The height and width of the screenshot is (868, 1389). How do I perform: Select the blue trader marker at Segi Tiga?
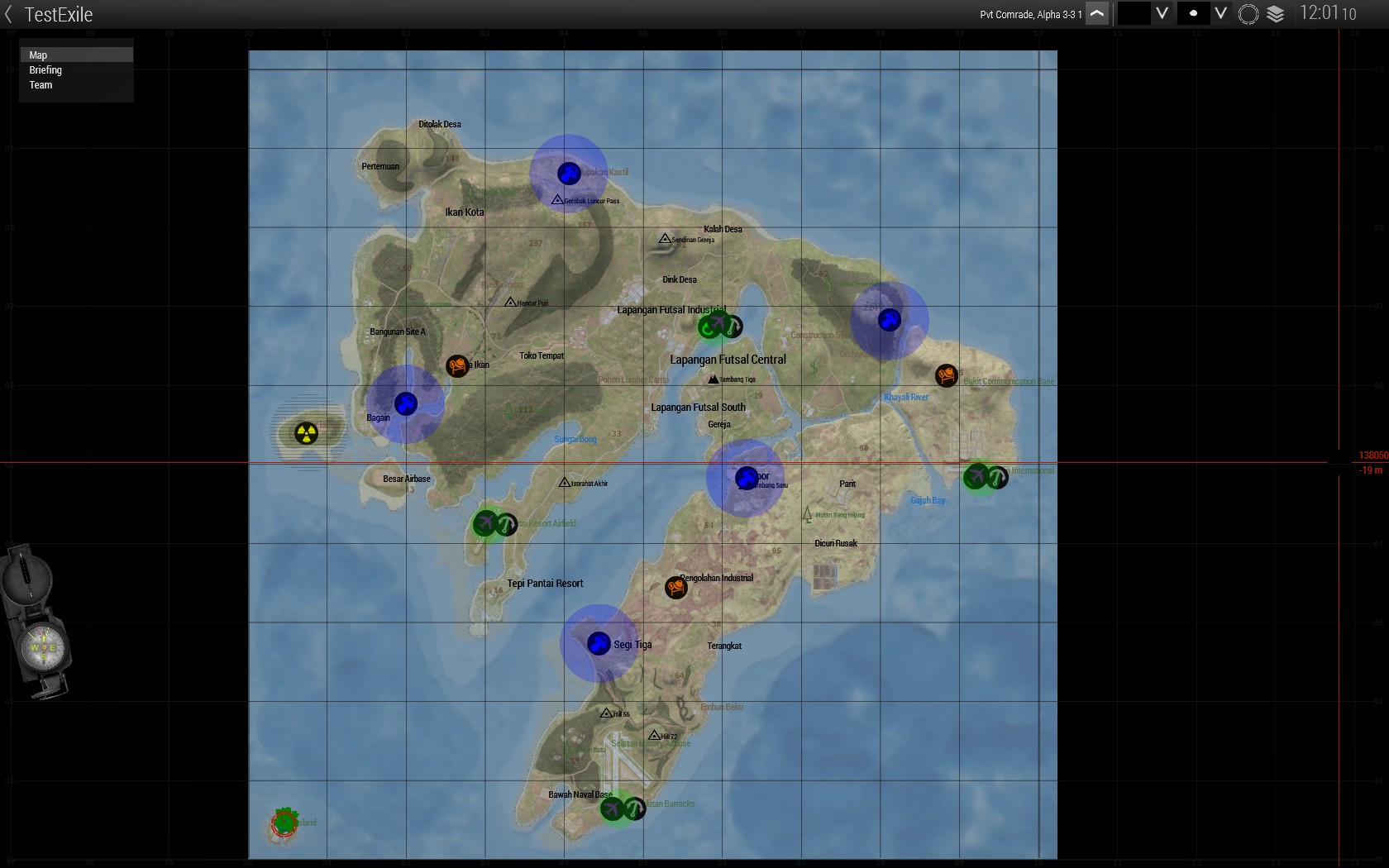[598, 643]
